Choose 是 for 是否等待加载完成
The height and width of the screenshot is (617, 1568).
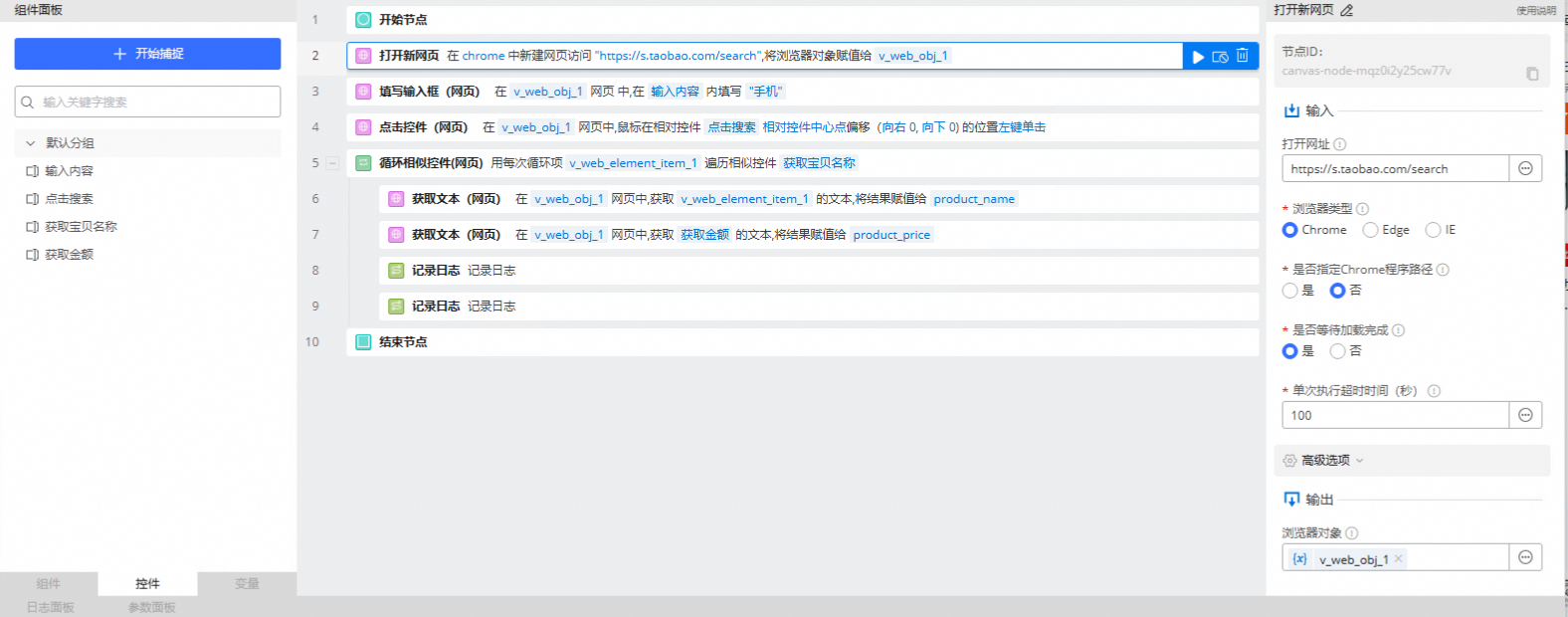(1289, 351)
